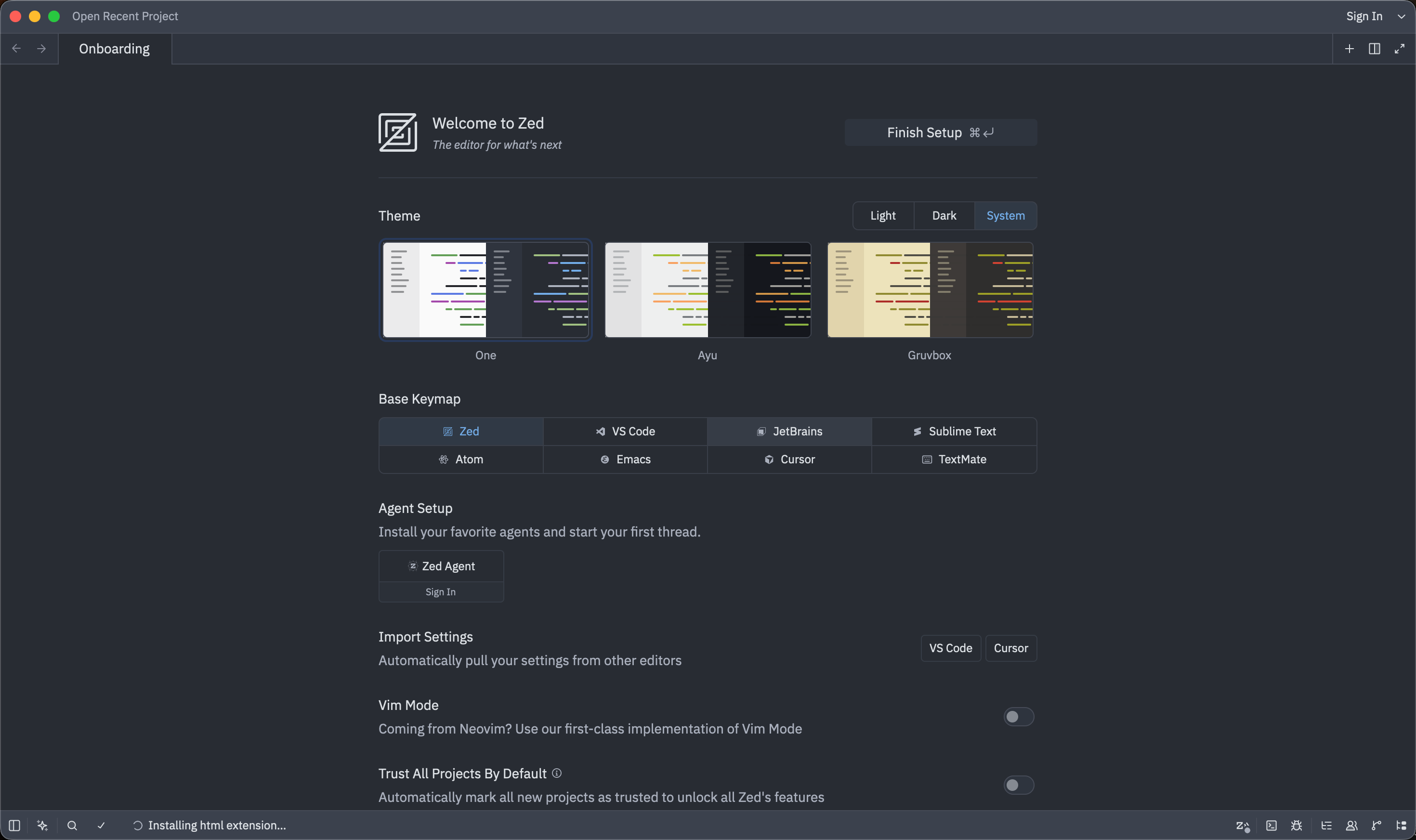1416x840 pixels.
Task: Open the git branch panel icon
Action: tap(1377, 825)
